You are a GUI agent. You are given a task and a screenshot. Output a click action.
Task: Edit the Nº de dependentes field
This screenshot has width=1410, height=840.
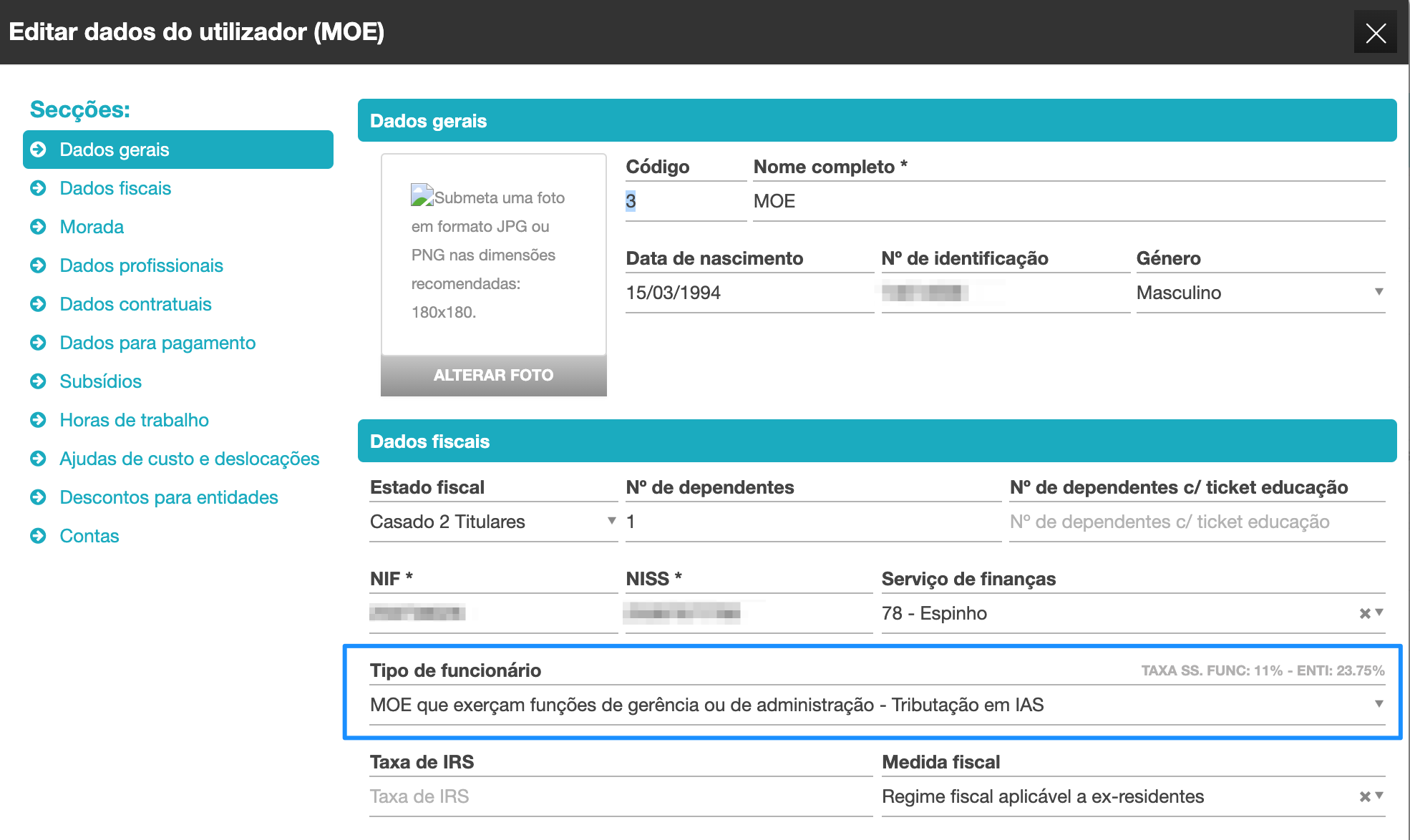pyautogui.click(x=787, y=522)
